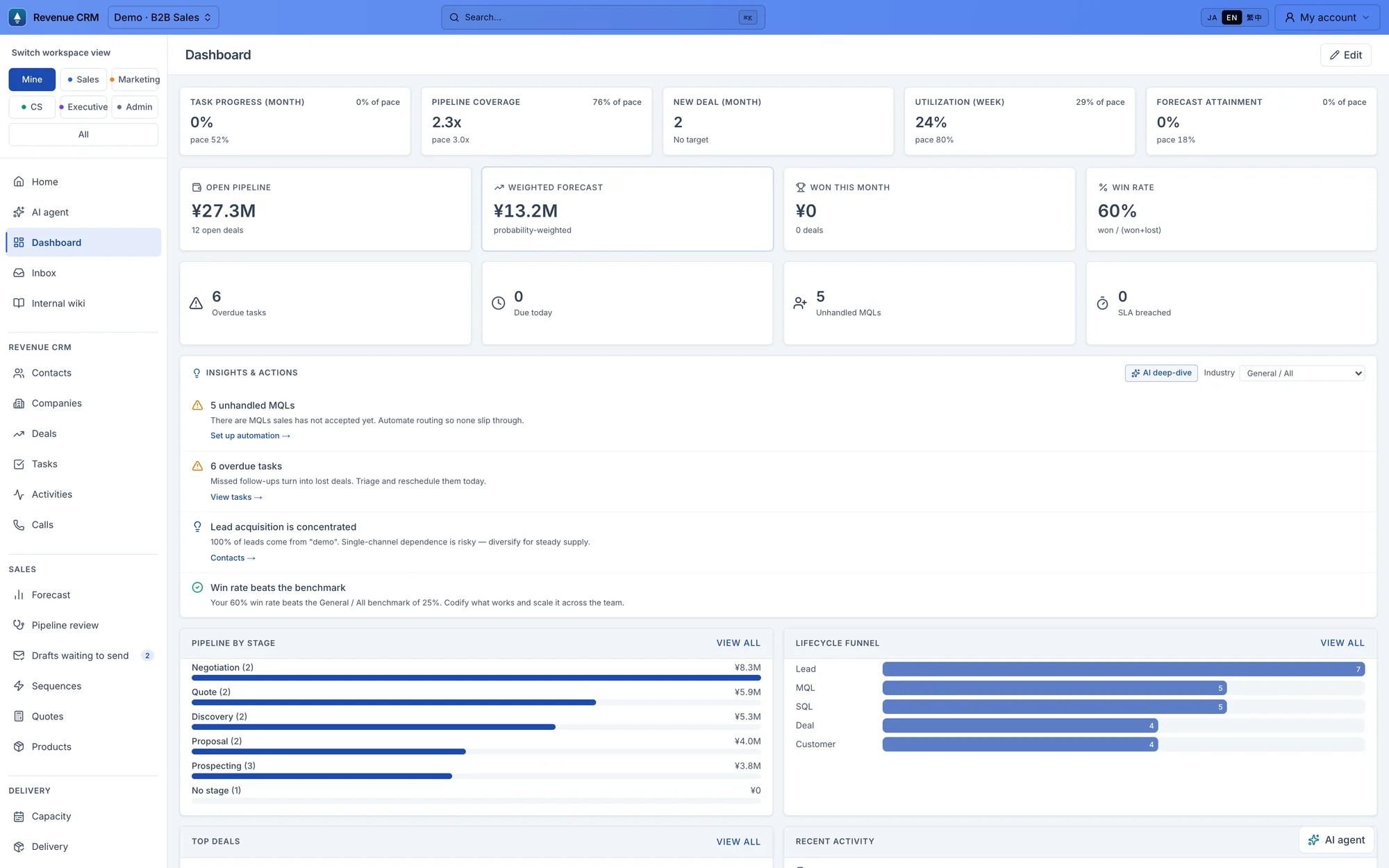Click the Products box icon
The width and height of the screenshot is (1389, 868).
pyautogui.click(x=19, y=747)
